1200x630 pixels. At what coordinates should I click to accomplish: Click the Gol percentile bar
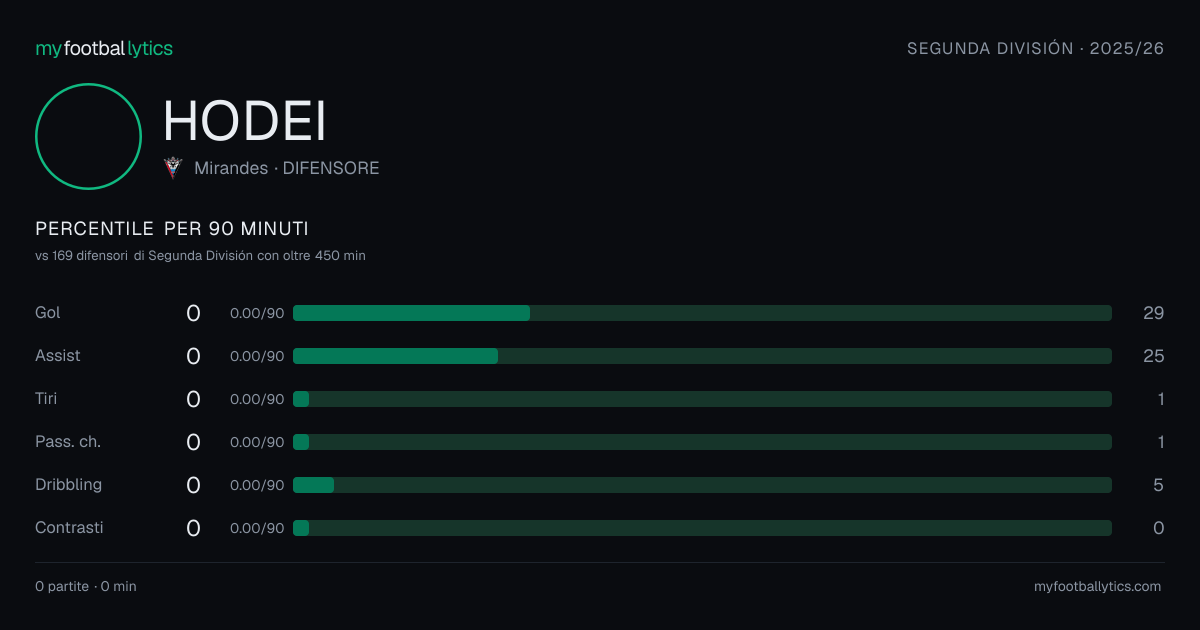tap(702, 313)
